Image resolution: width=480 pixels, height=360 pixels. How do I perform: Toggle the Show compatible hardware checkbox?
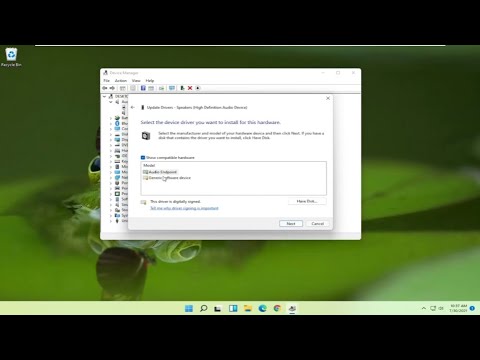tap(143, 157)
